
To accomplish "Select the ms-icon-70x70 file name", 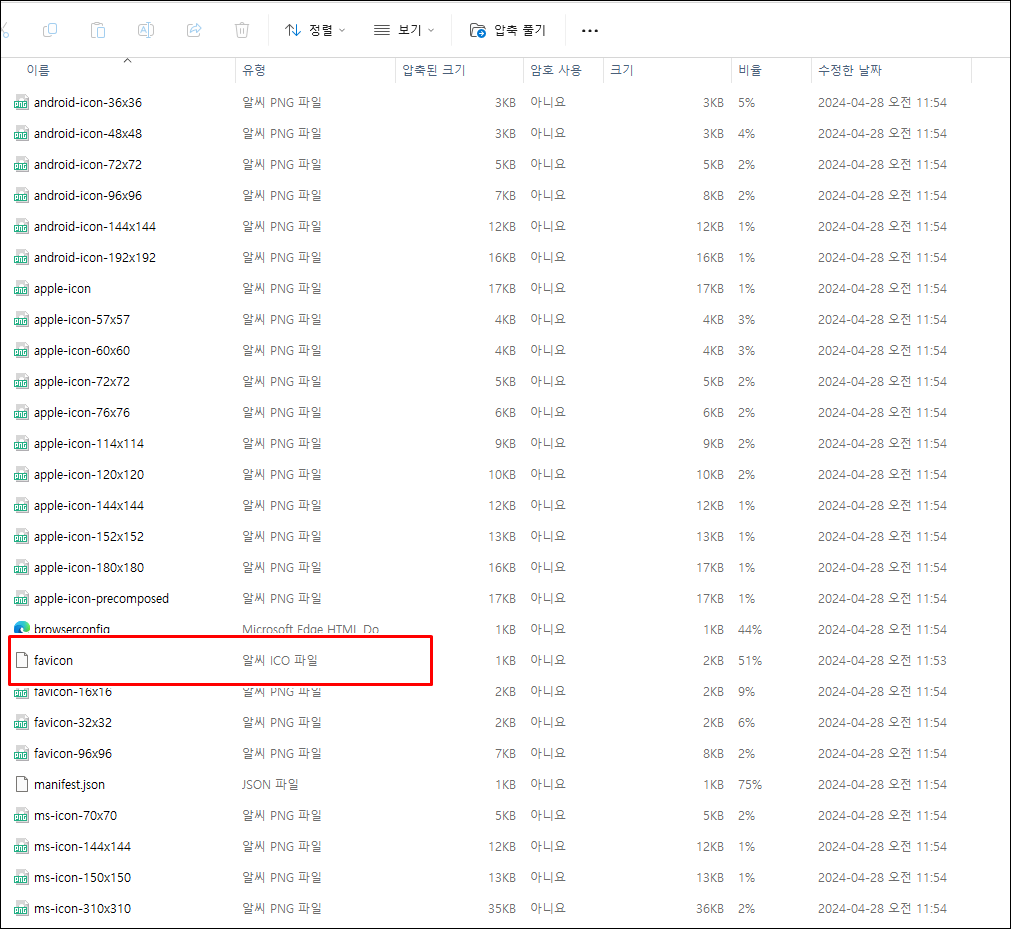I will (x=75, y=816).
